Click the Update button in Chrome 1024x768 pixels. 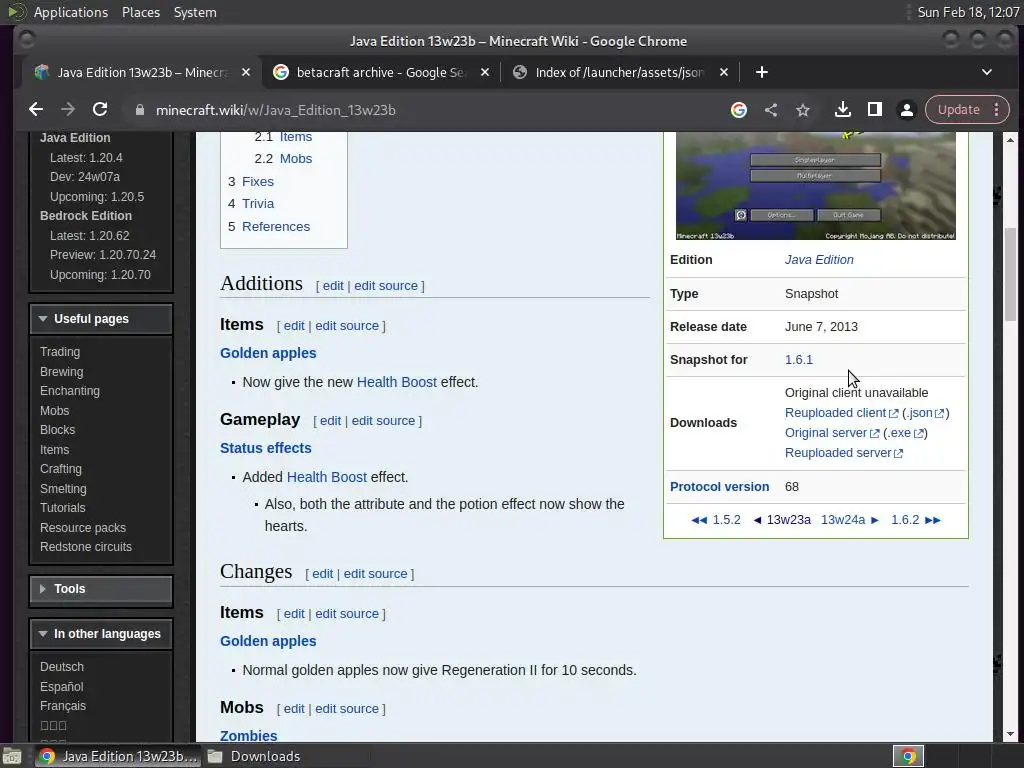(959, 110)
